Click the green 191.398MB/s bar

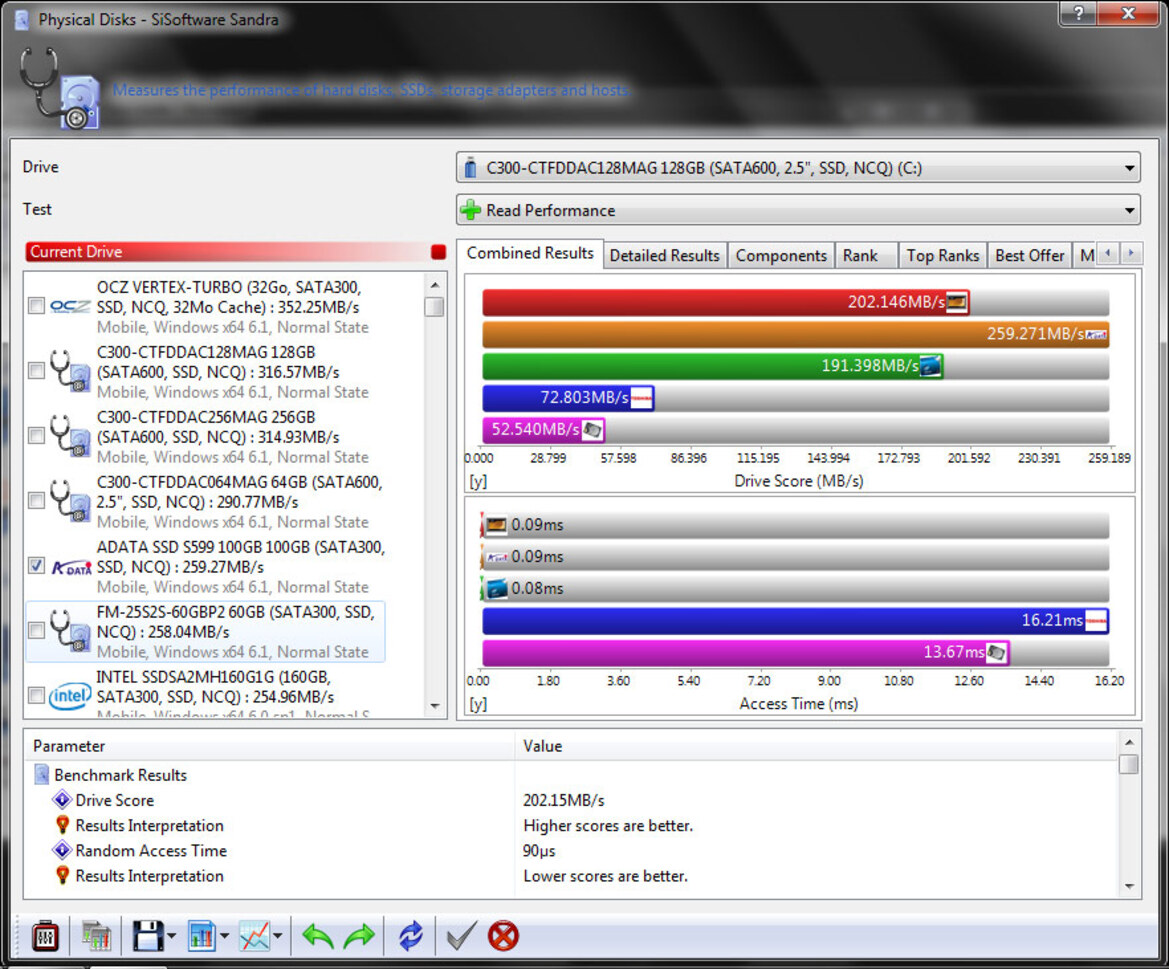pos(713,366)
